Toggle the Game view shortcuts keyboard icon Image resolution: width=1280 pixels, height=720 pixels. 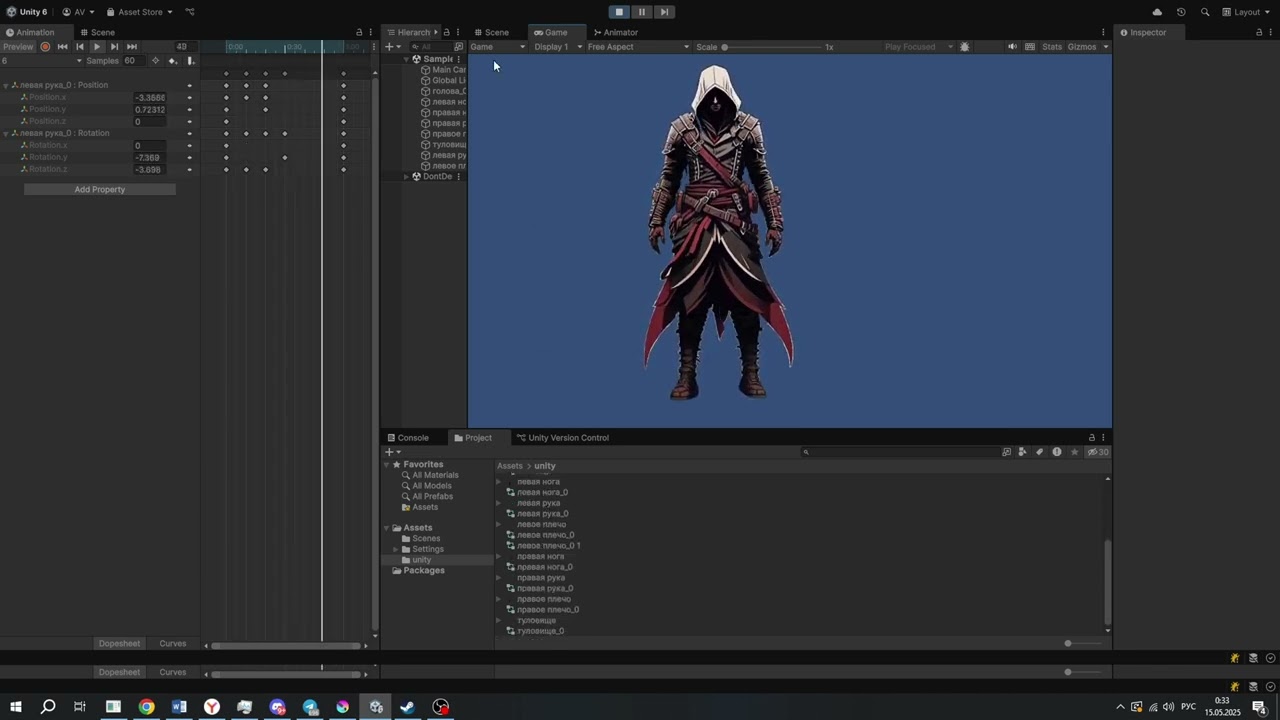[x=1030, y=47]
